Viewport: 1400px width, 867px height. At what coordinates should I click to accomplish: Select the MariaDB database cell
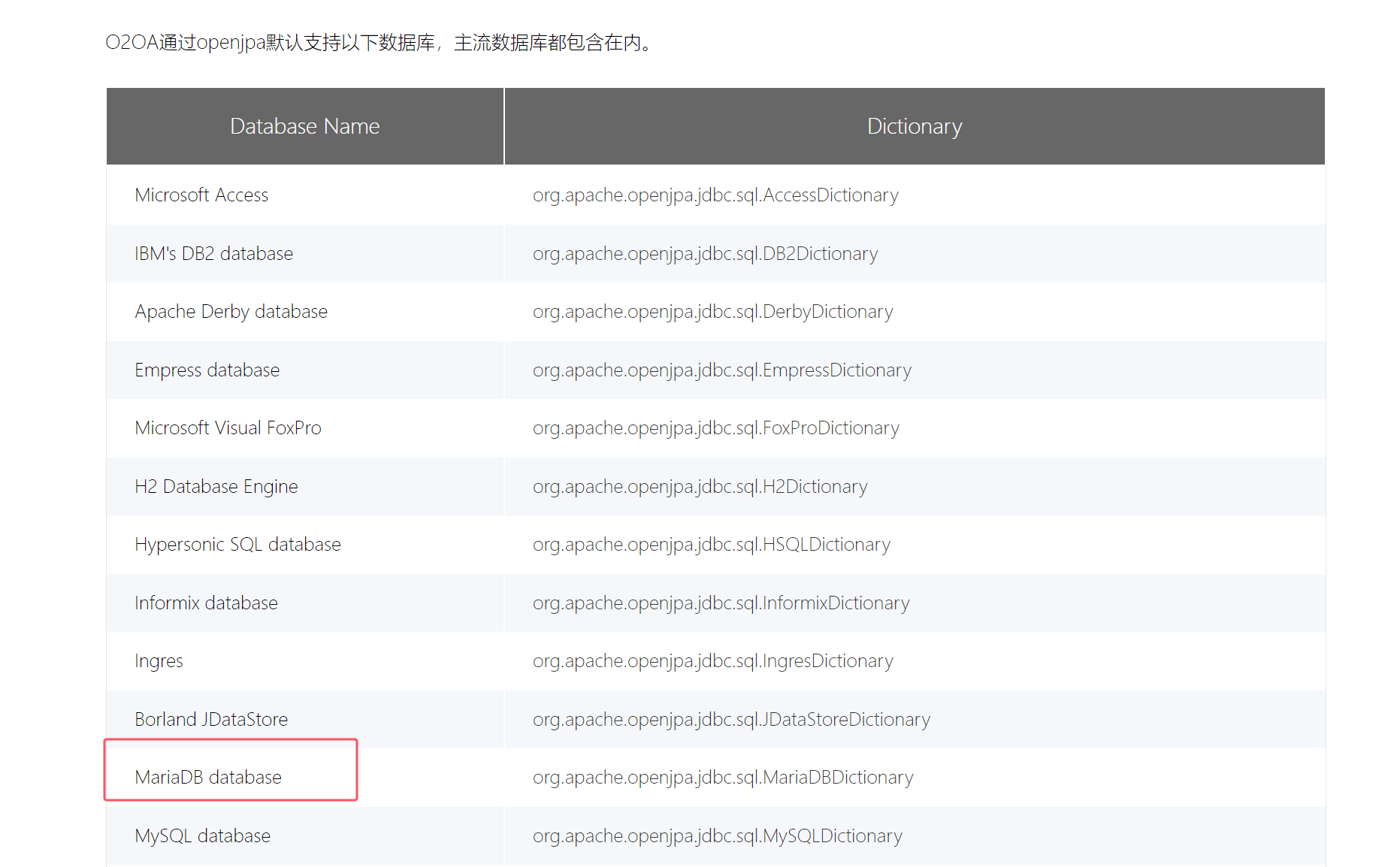305,778
